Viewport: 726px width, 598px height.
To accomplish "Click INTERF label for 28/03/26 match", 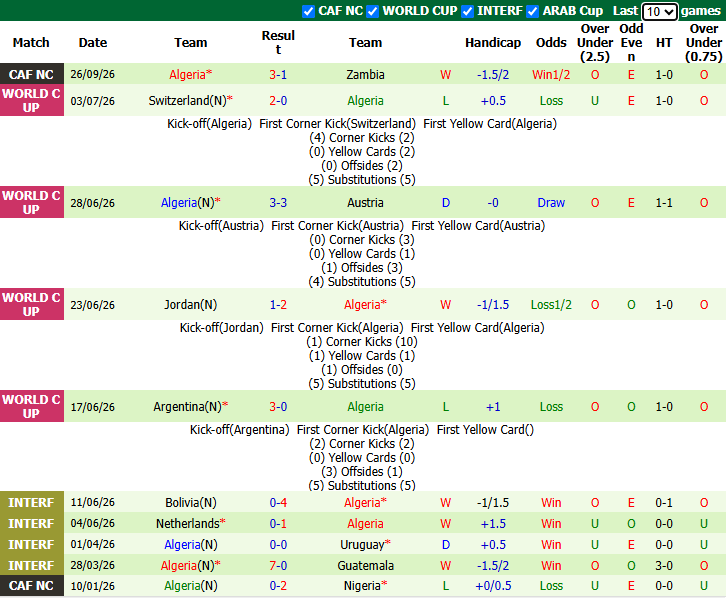I will (x=31, y=565).
